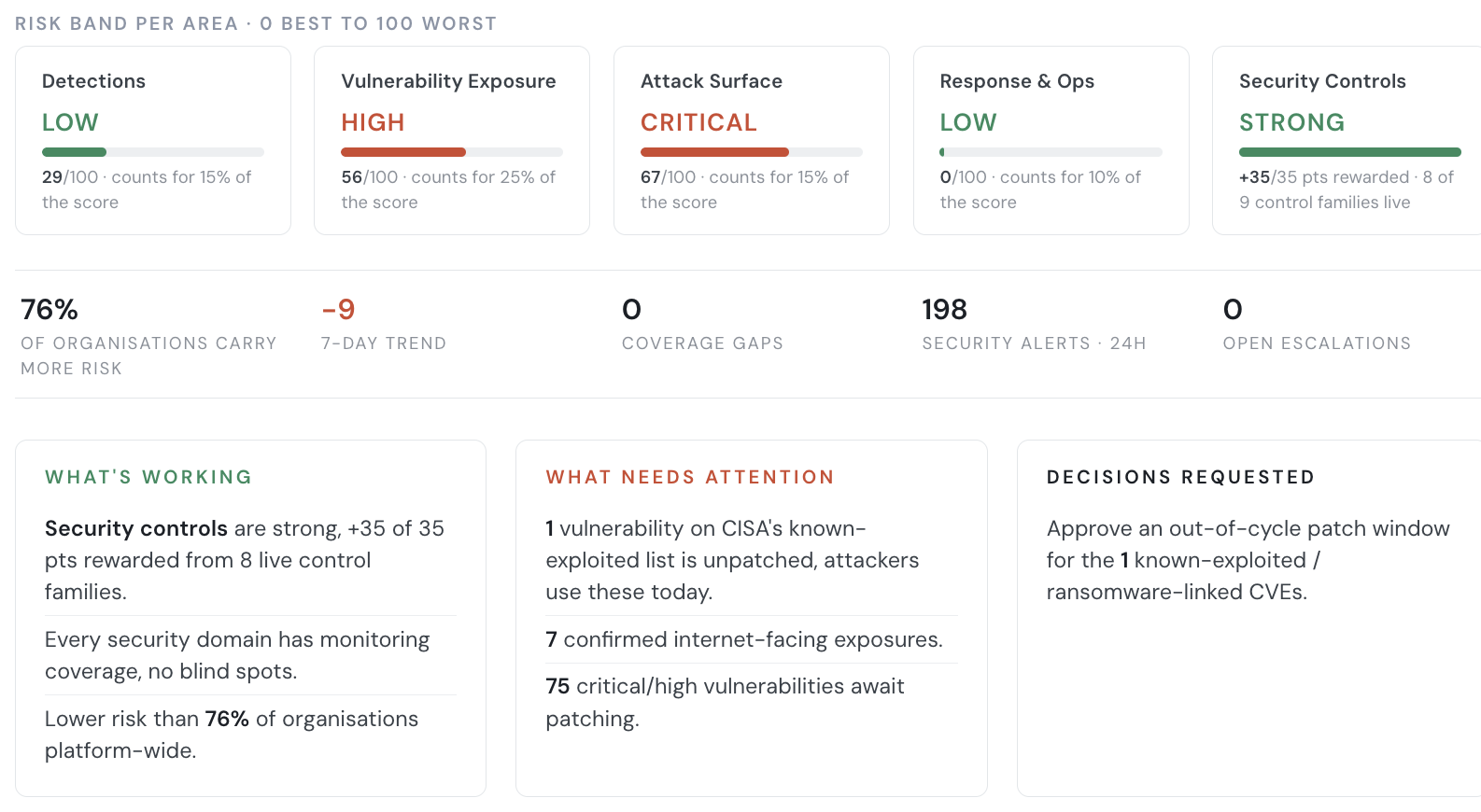The height and width of the screenshot is (812, 1481).
Task: Click the HIGH band label
Action: [x=373, y=122]
